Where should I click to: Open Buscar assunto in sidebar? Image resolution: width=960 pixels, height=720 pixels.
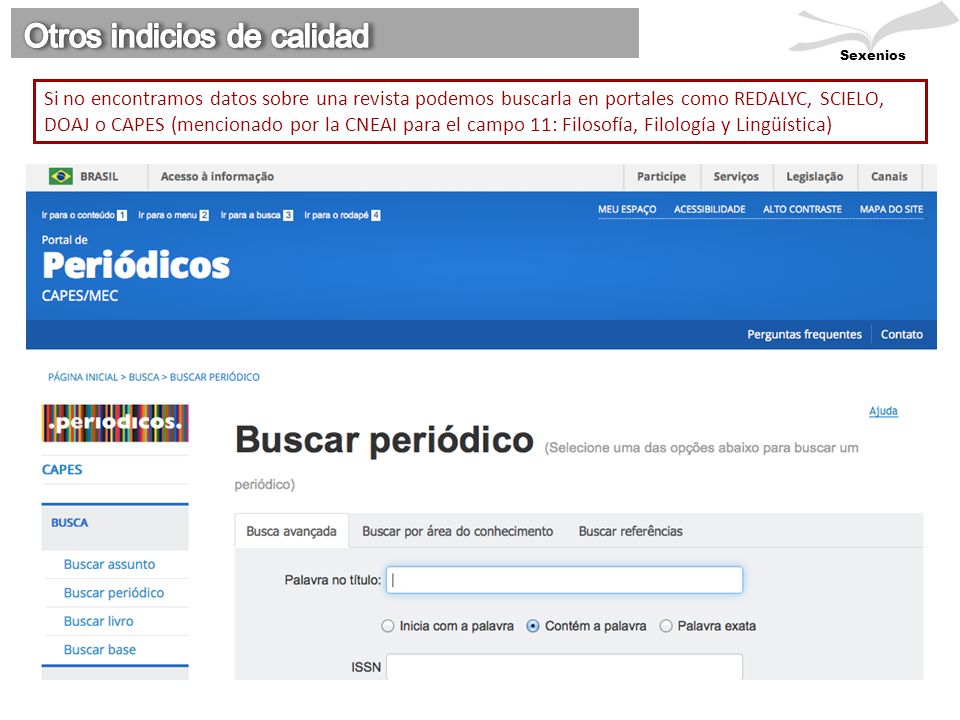(109, 564)
